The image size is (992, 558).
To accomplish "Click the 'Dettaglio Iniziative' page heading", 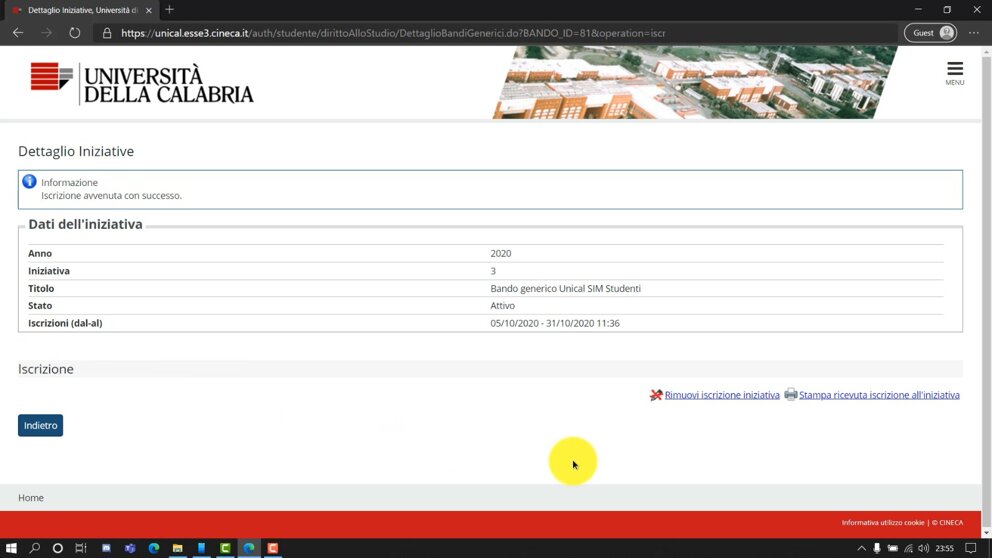I will pyautogui.click(x=76, y=151).
